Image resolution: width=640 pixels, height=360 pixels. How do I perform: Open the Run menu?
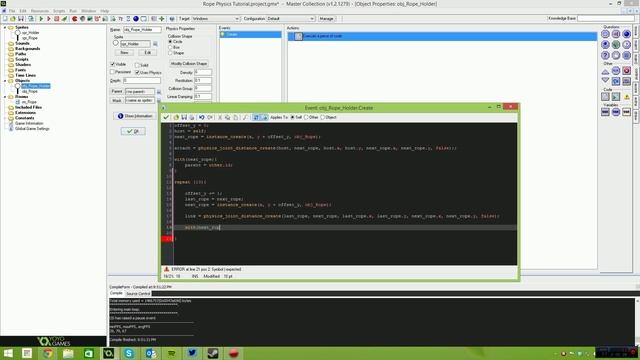point(73,11)
